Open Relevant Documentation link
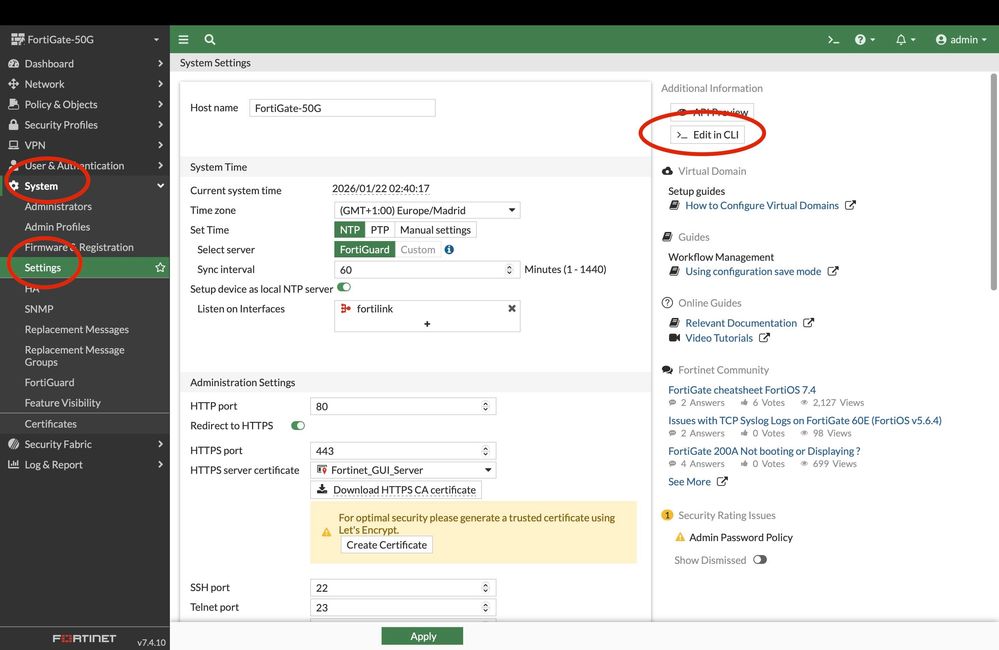The height and width of the screenshot is (650, 999). pos(741,323)
